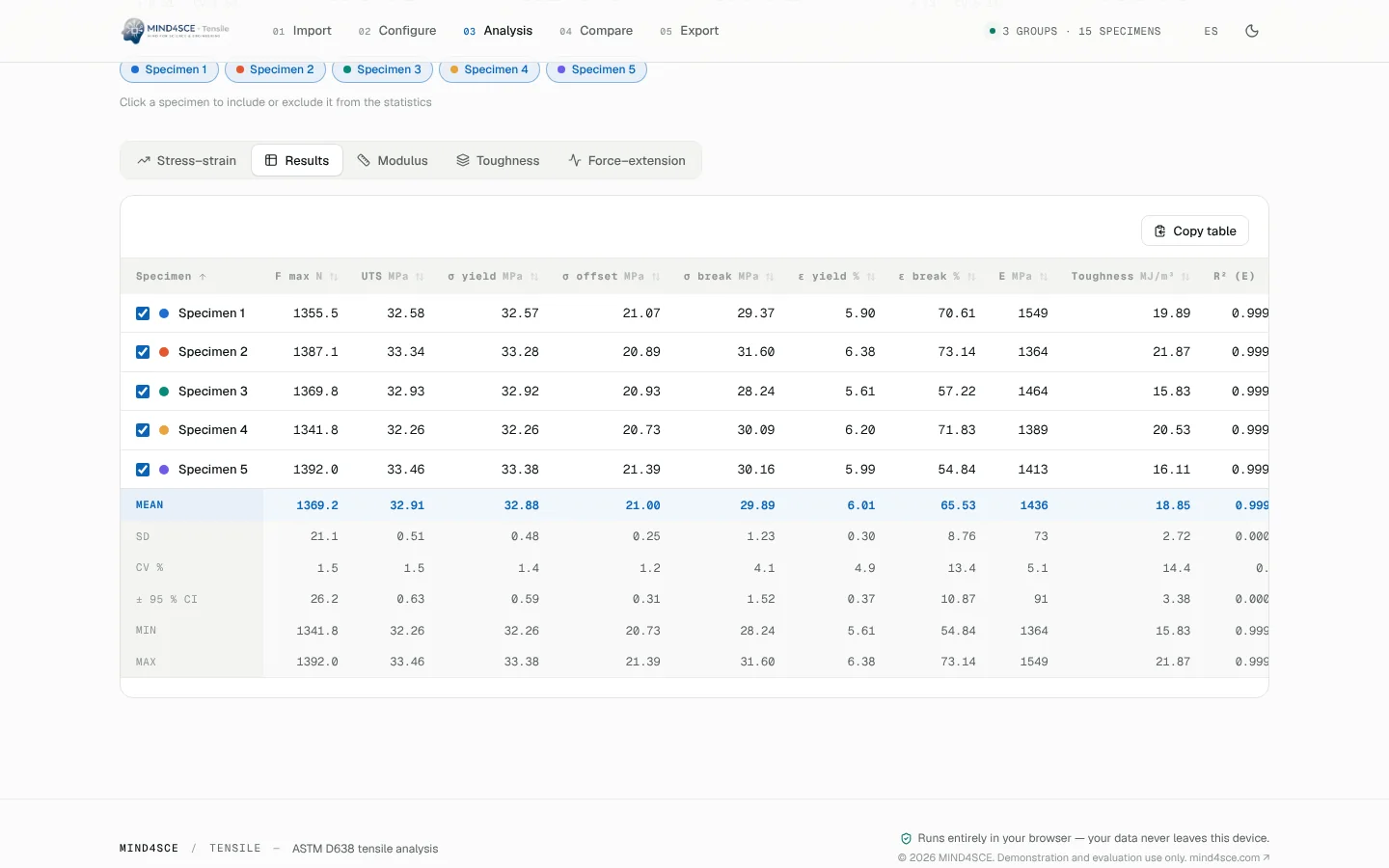Click the Modulus tab ruler icon
Viewport: 1389px width, 868px height.
coord(364,160)
